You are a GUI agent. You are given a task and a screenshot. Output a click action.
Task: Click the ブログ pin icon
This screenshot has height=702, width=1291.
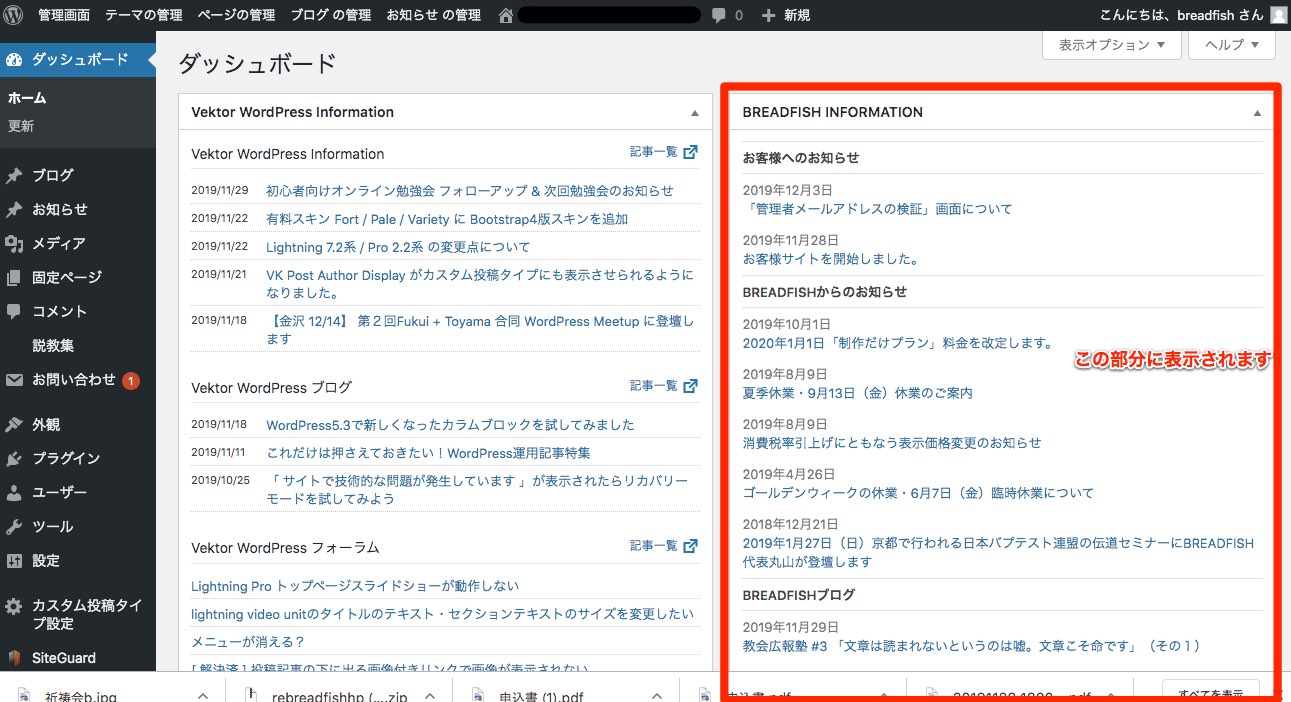tap(14, 175)
